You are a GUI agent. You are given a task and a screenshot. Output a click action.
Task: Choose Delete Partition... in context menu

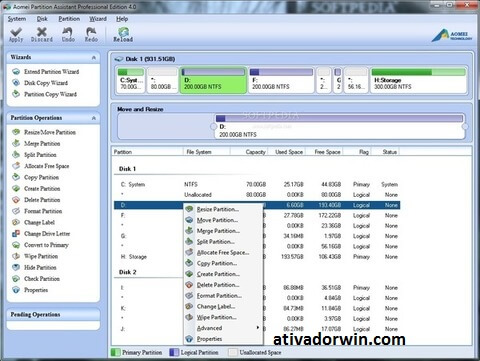(x=223, y=285)
